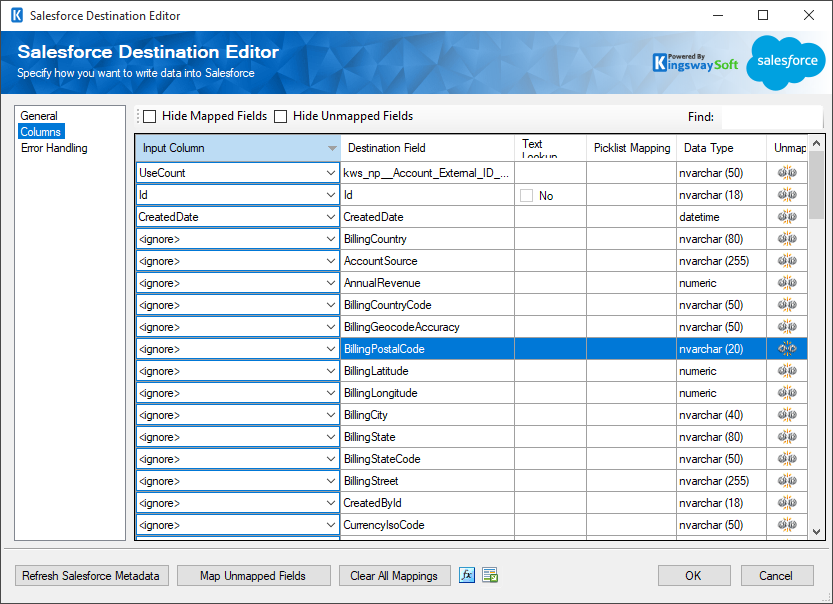The image size is (833, 604).
Task: Click datetime cell in CreatedDate row
Action: [721, 217]
